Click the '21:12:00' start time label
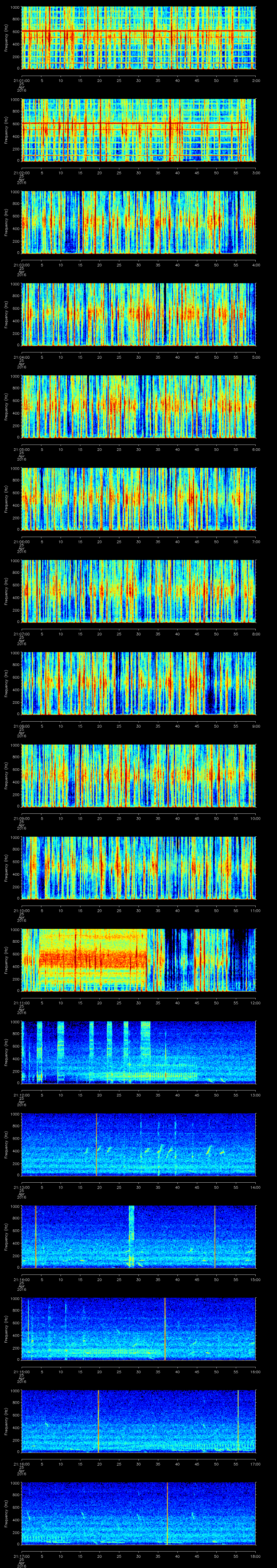 pyautogui.click(x=21, y=1095)
